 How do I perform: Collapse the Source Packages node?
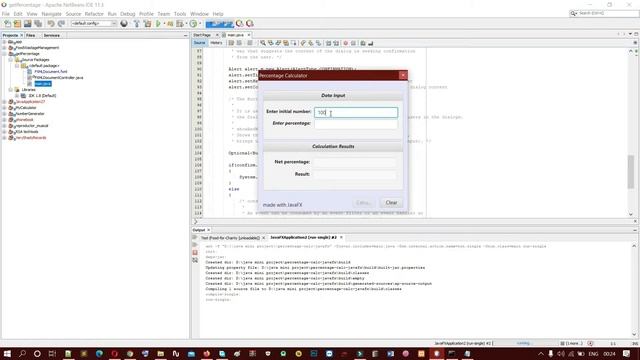pos(11,60)
